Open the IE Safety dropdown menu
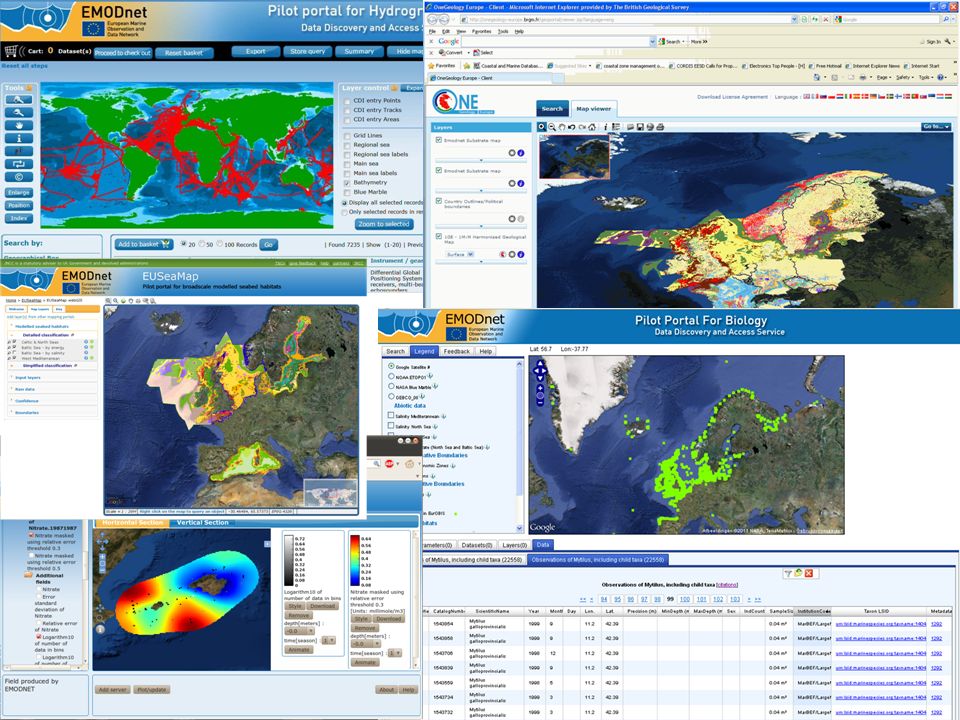The width and height of the screenshot is (960, 720). coord(904,78)
